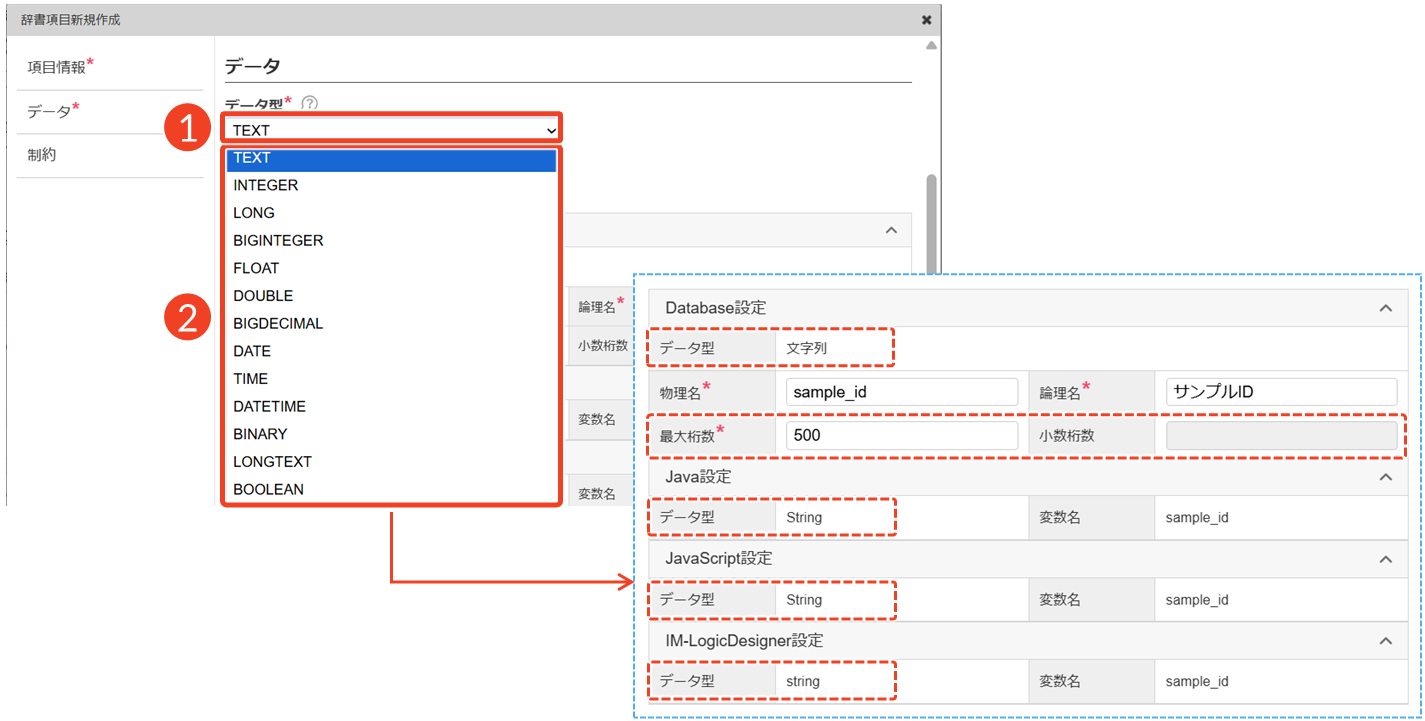Choose LONGTEXT from the list
1425x721 pixels.
click(x=272, y=461)
